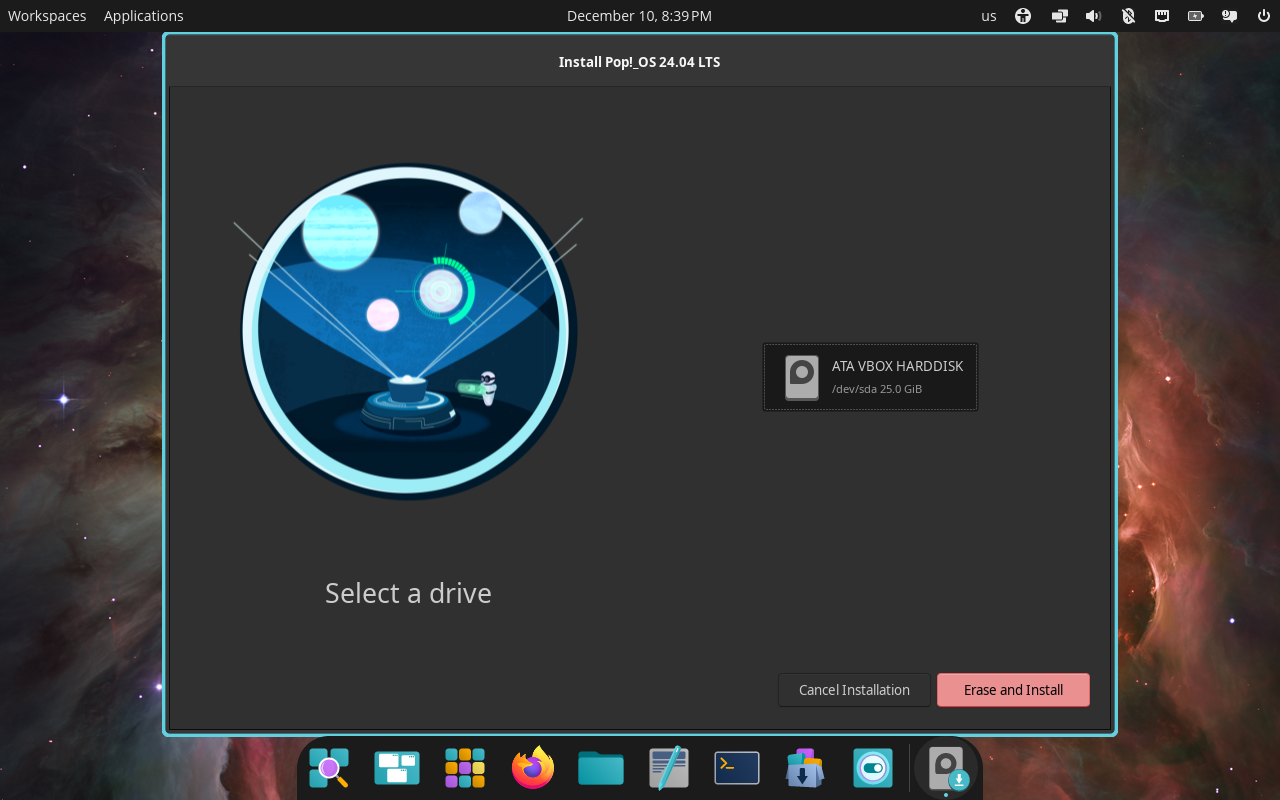Screen dimensions: 1280x800
Task: Open the Applications menu
Action: 143,15
